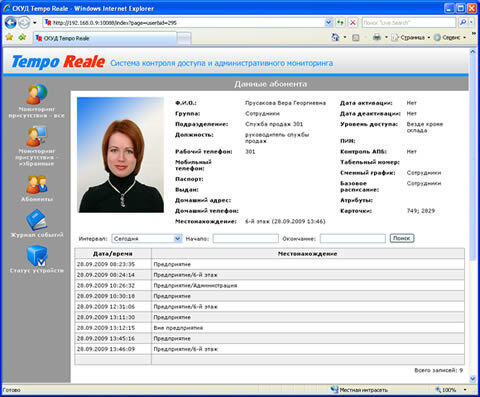The image size is (480, 397).
Task: Sort by Дата/время column header
Action: tap(113, 254)
